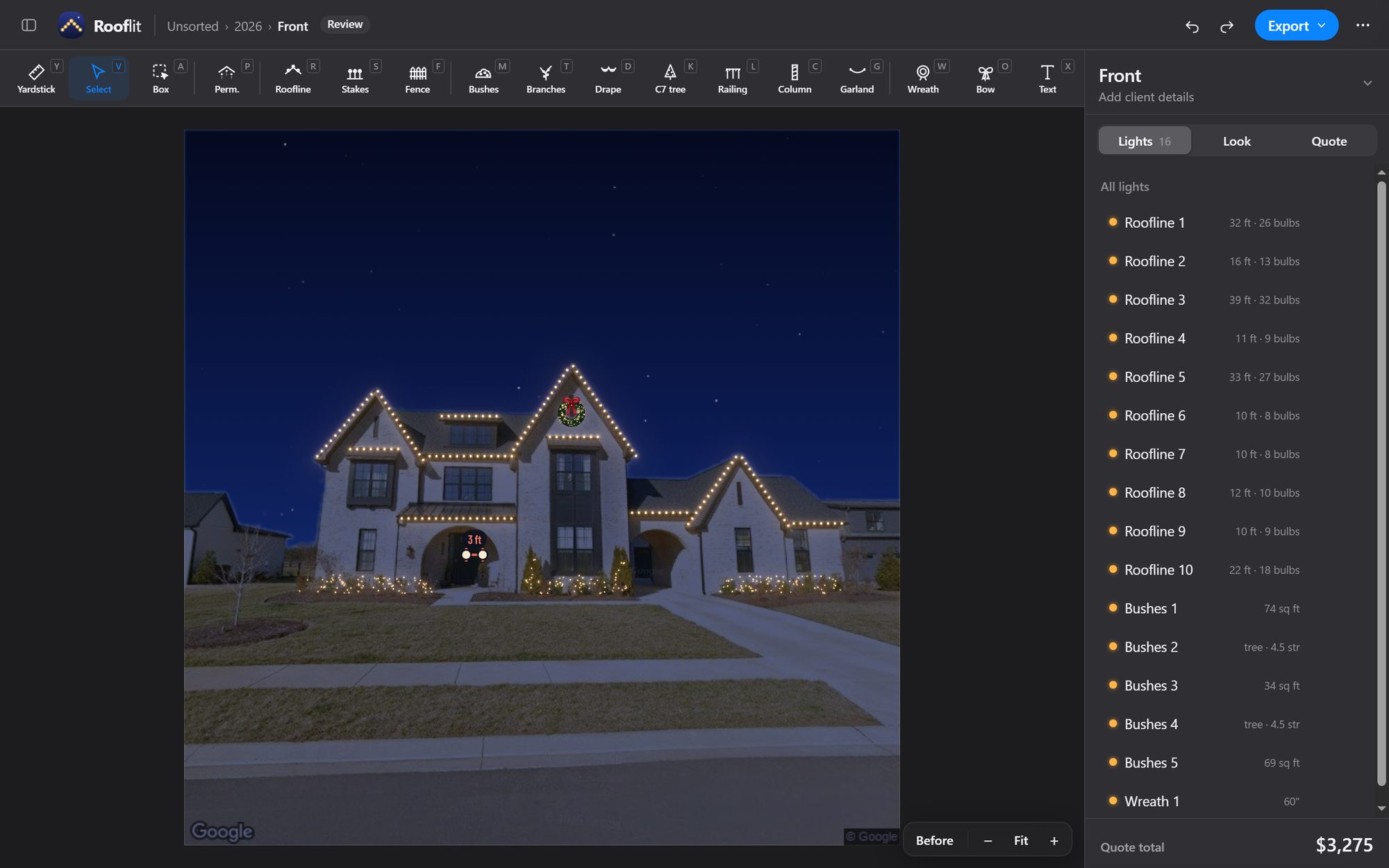Pick the Bushes tool
The image size is (1389, 868).
[x=483, y=78]
